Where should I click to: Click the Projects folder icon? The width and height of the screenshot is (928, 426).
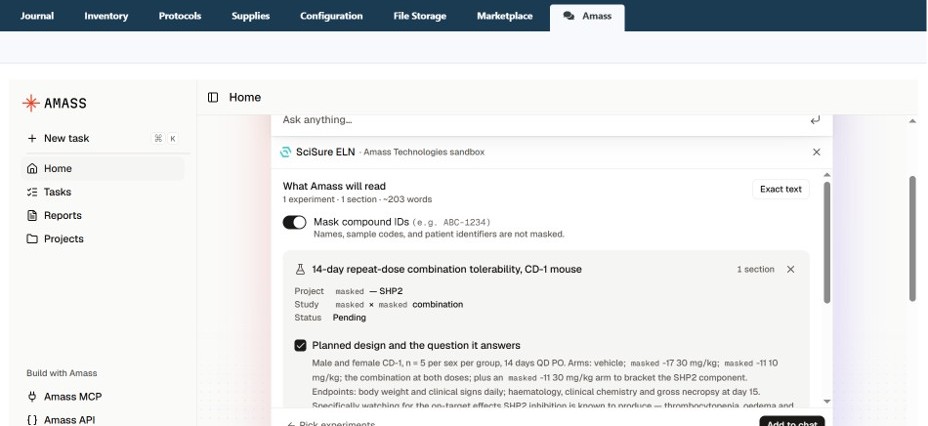[x=32, y=239]
